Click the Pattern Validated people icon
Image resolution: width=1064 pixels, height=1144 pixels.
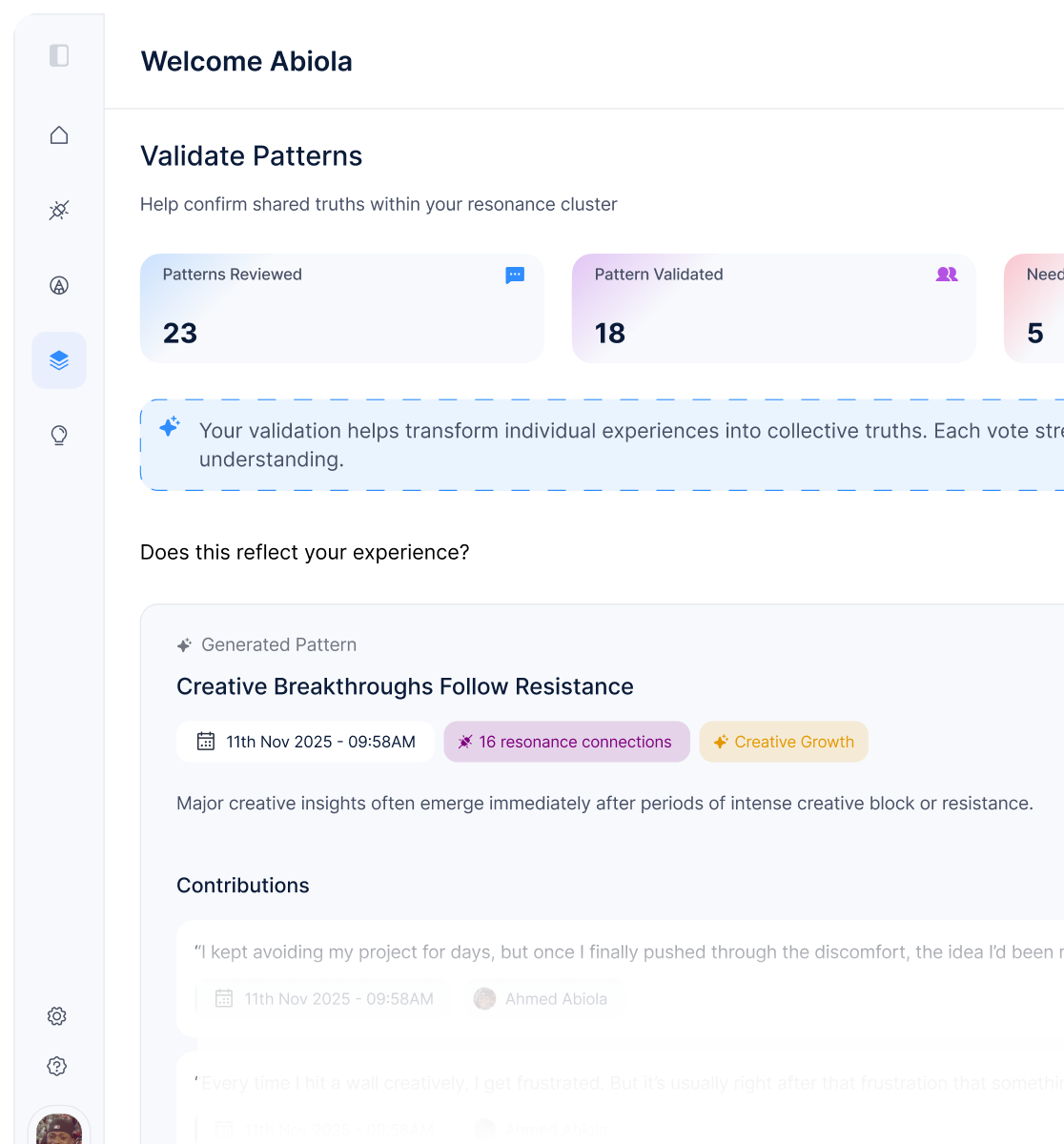pos(947,275)
